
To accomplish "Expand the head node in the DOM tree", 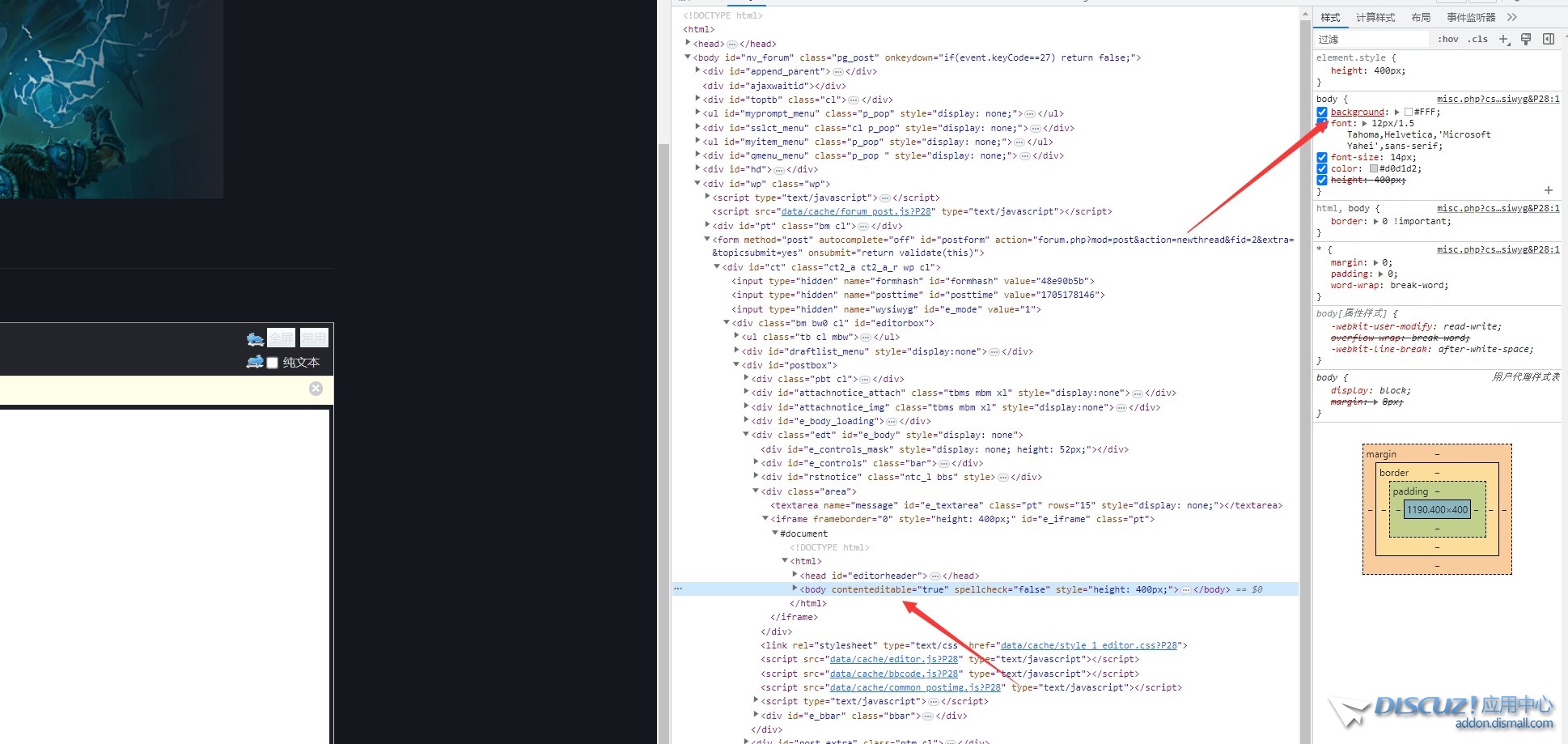I will [688, 44].
